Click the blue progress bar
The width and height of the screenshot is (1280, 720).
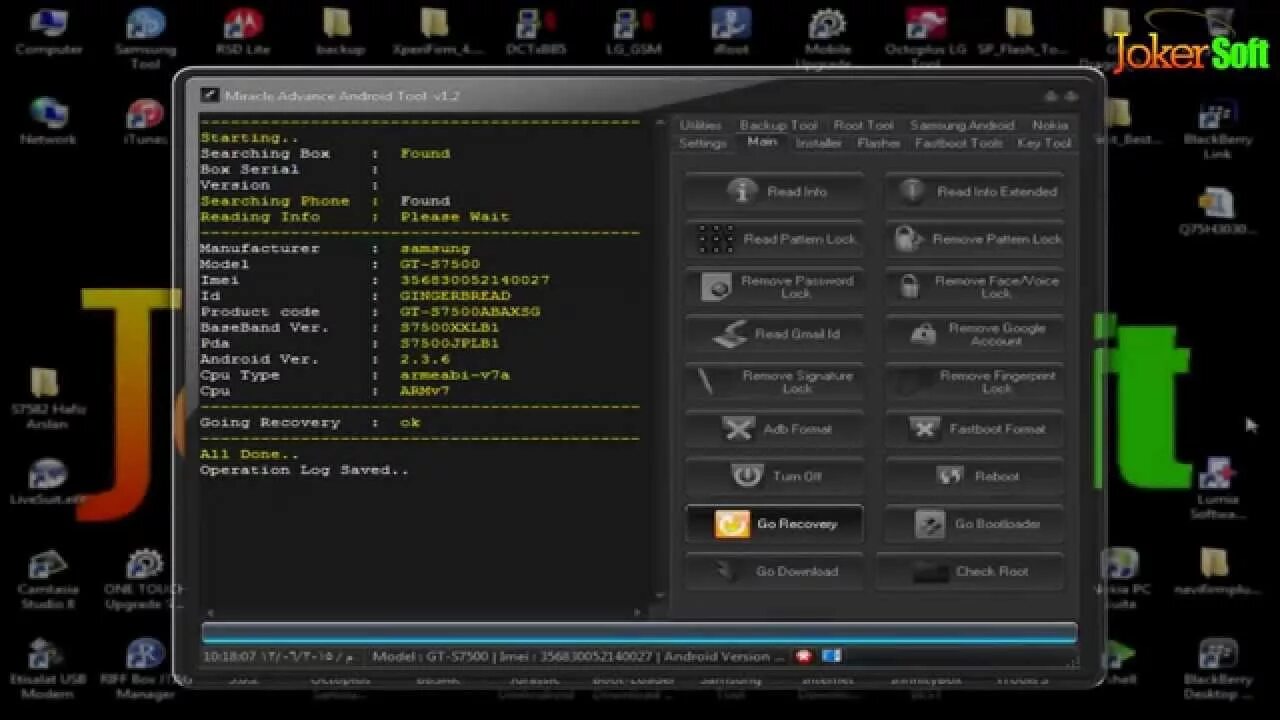(639, 633)
